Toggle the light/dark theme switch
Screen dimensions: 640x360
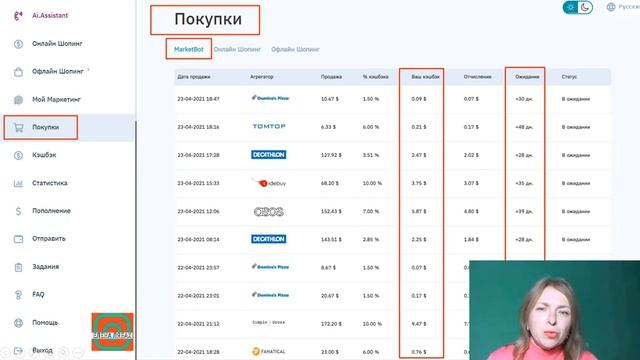tap(578, 7)
